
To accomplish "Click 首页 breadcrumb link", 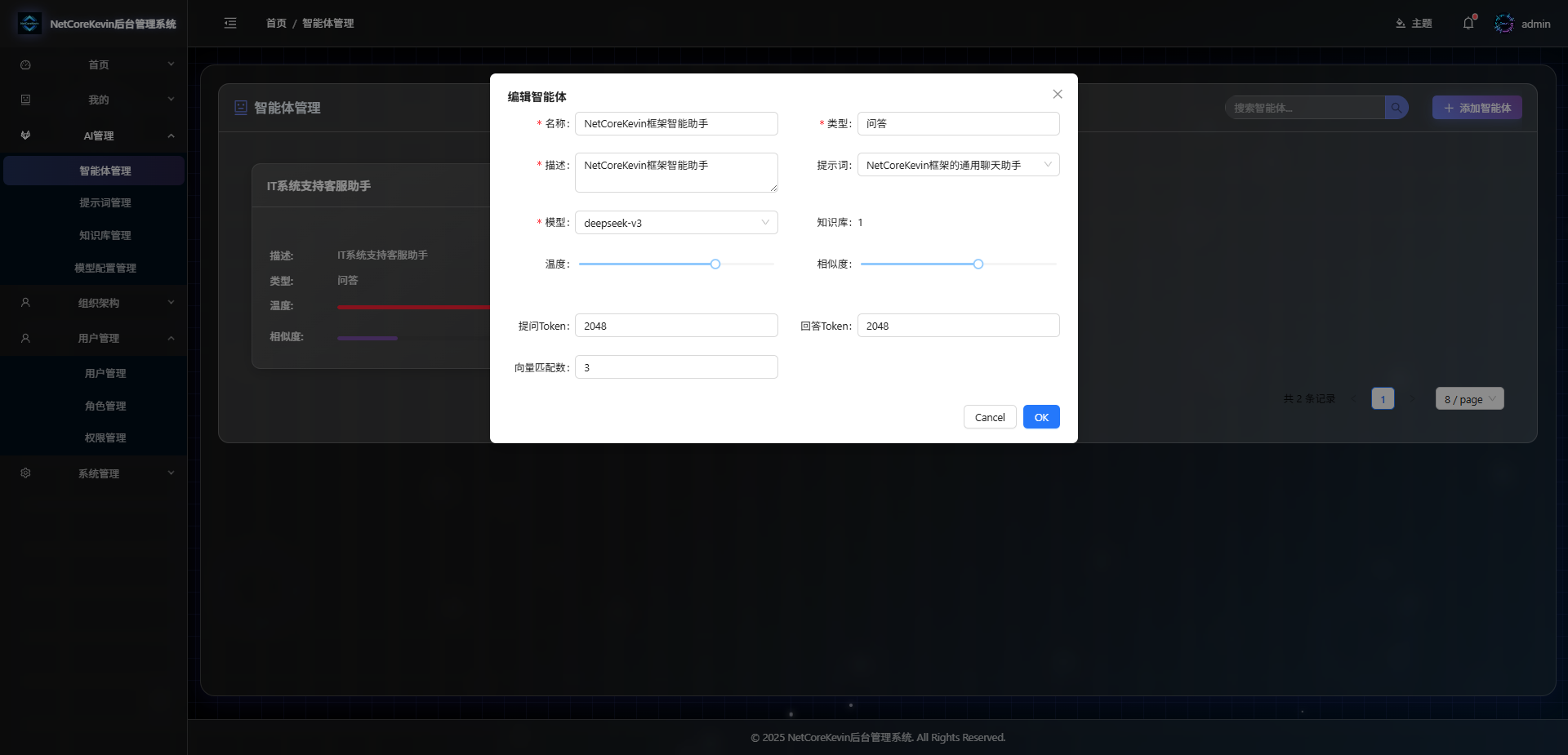I will [x=276, y=24].
